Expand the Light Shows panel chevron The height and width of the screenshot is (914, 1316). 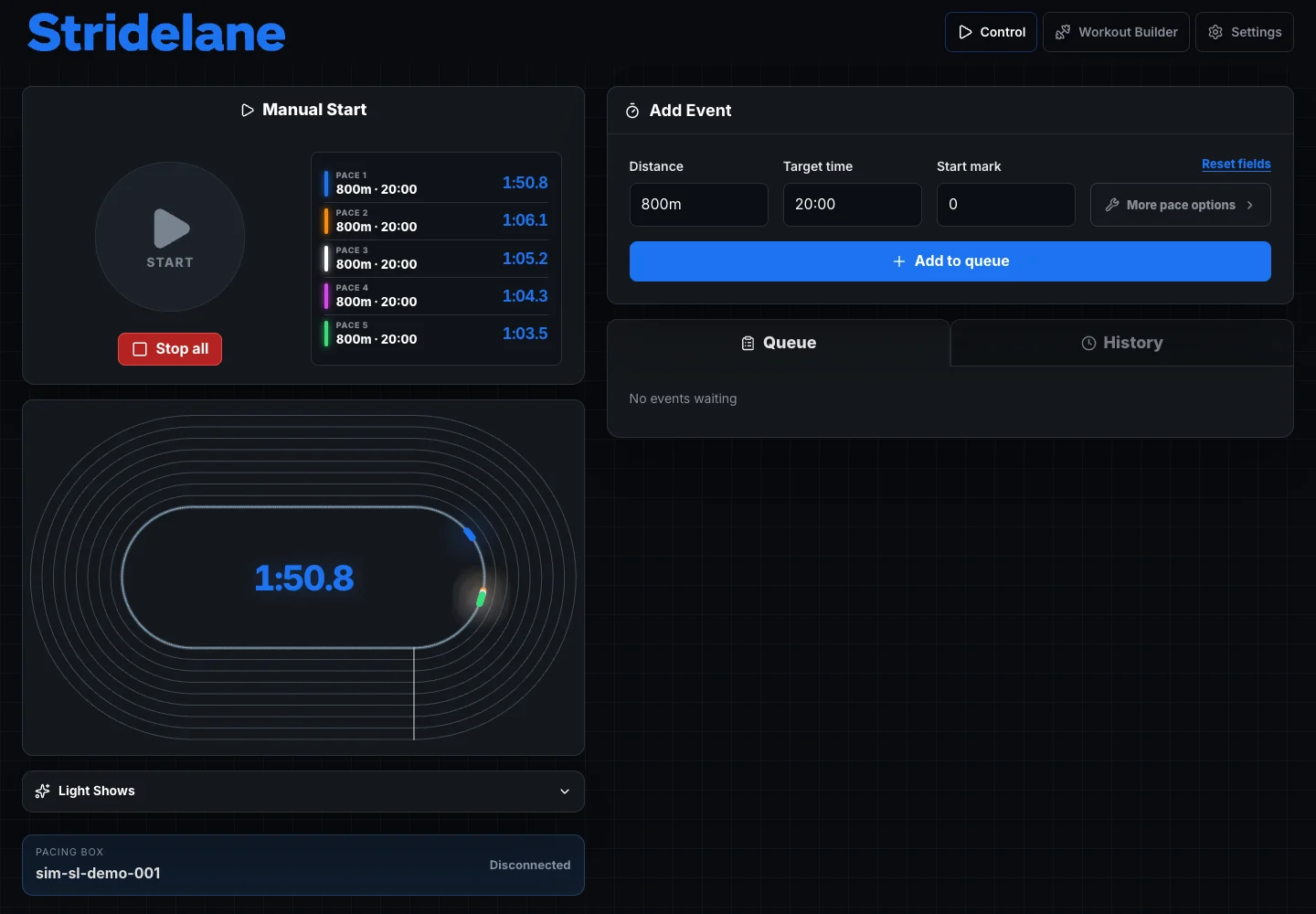[x=565, y=792]
